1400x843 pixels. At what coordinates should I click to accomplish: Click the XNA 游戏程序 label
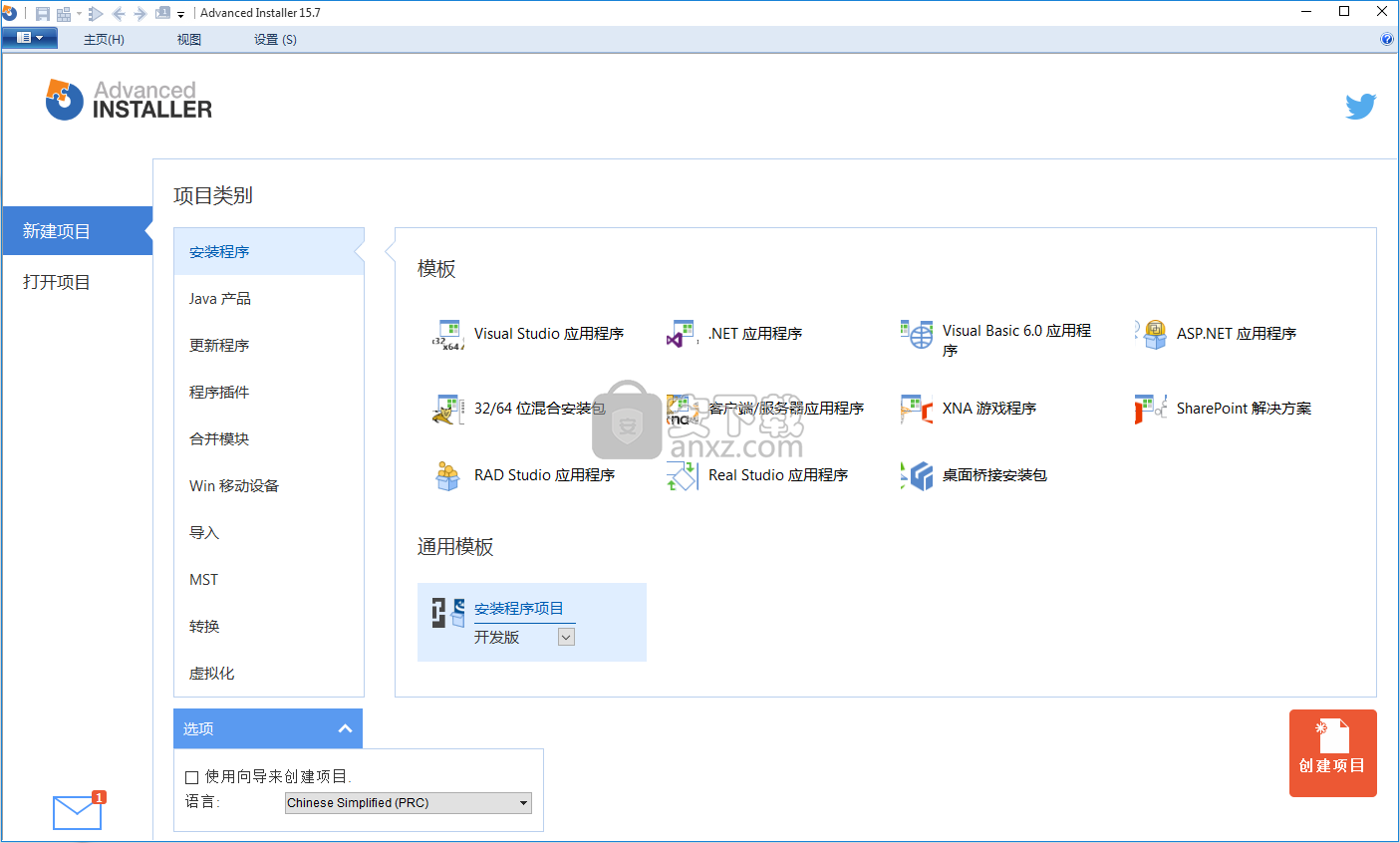989,409
